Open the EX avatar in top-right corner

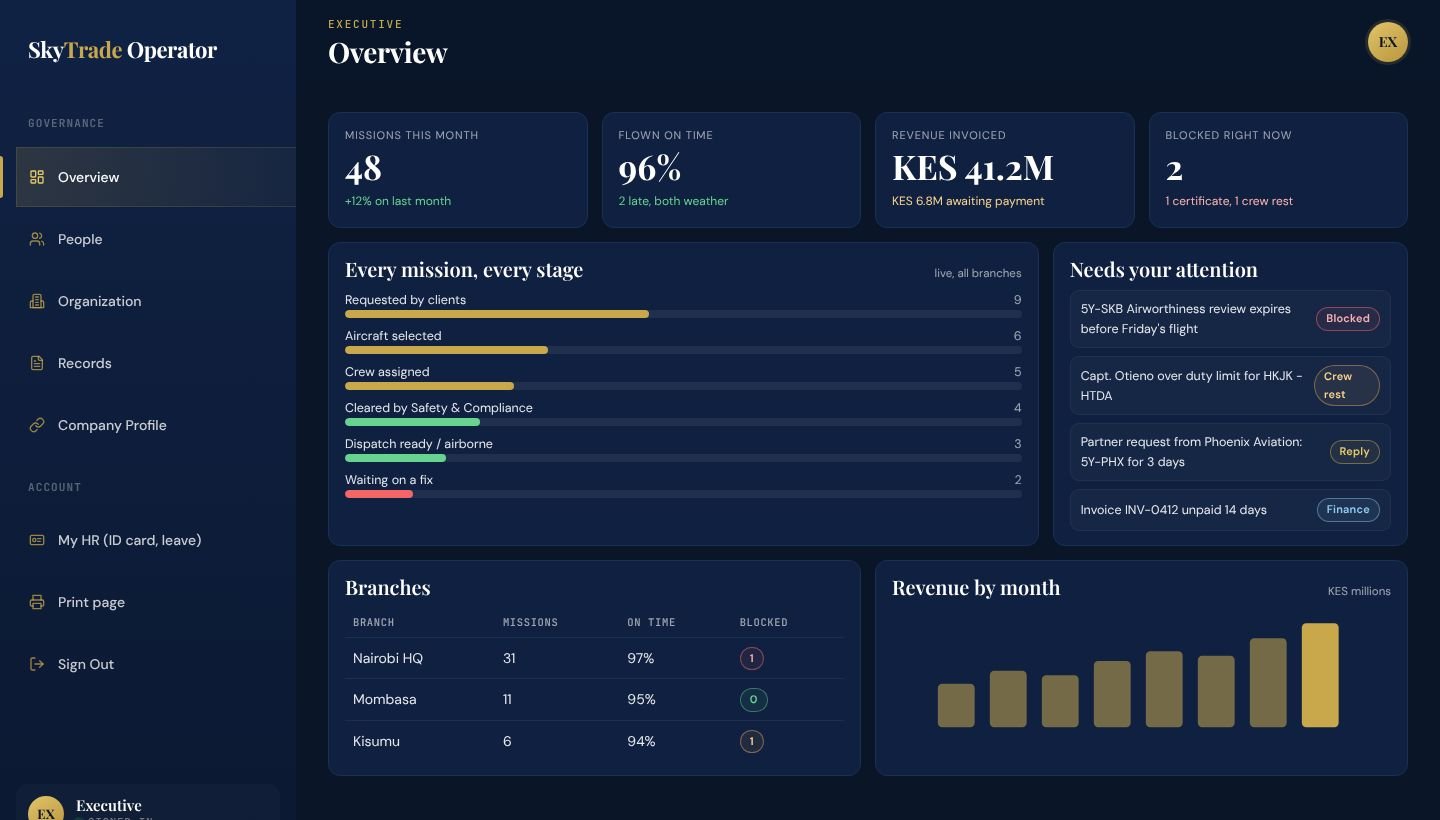(x=1387, y=42)
